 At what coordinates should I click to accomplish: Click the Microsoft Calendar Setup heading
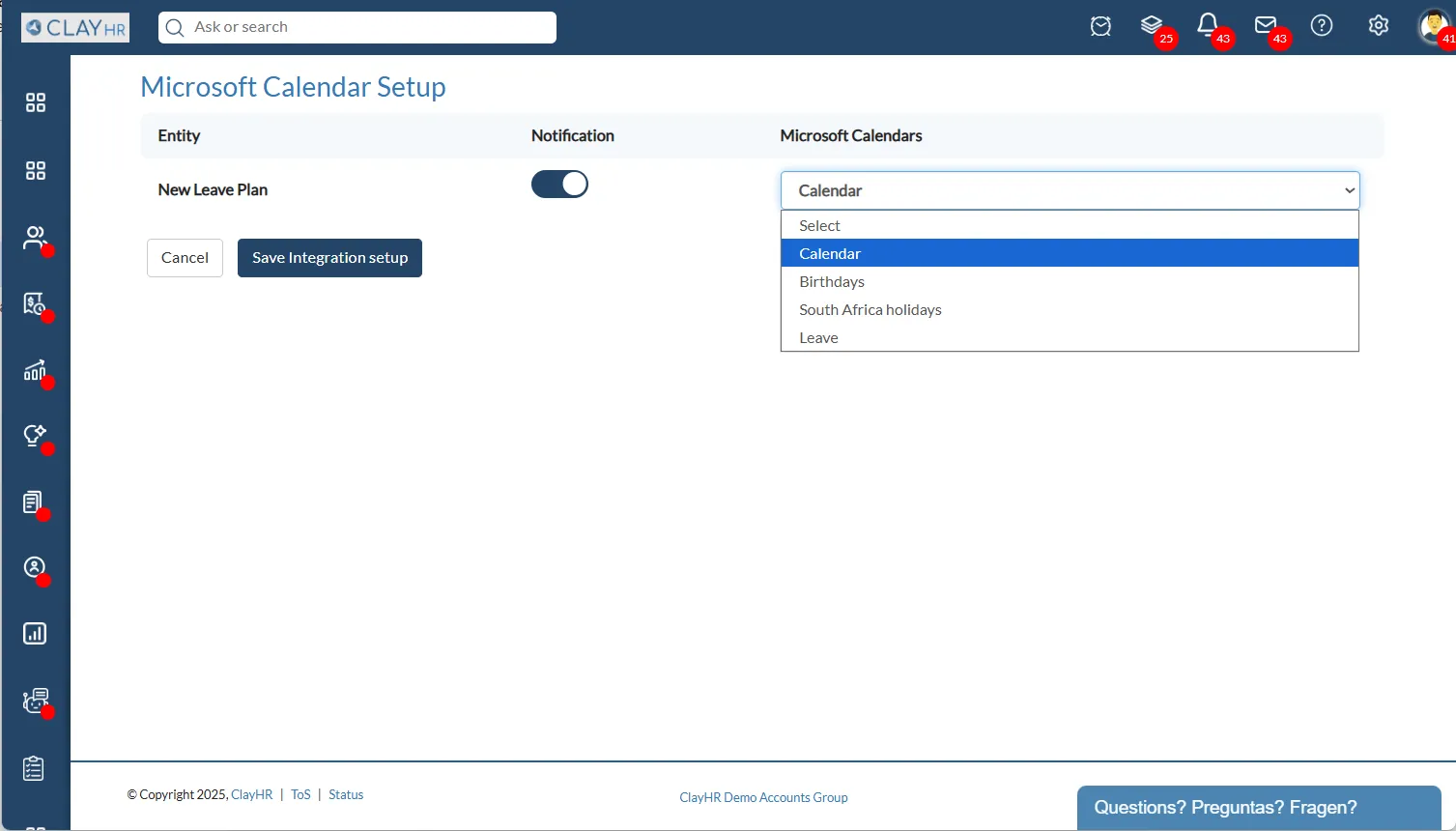click(x=293, y=87)
